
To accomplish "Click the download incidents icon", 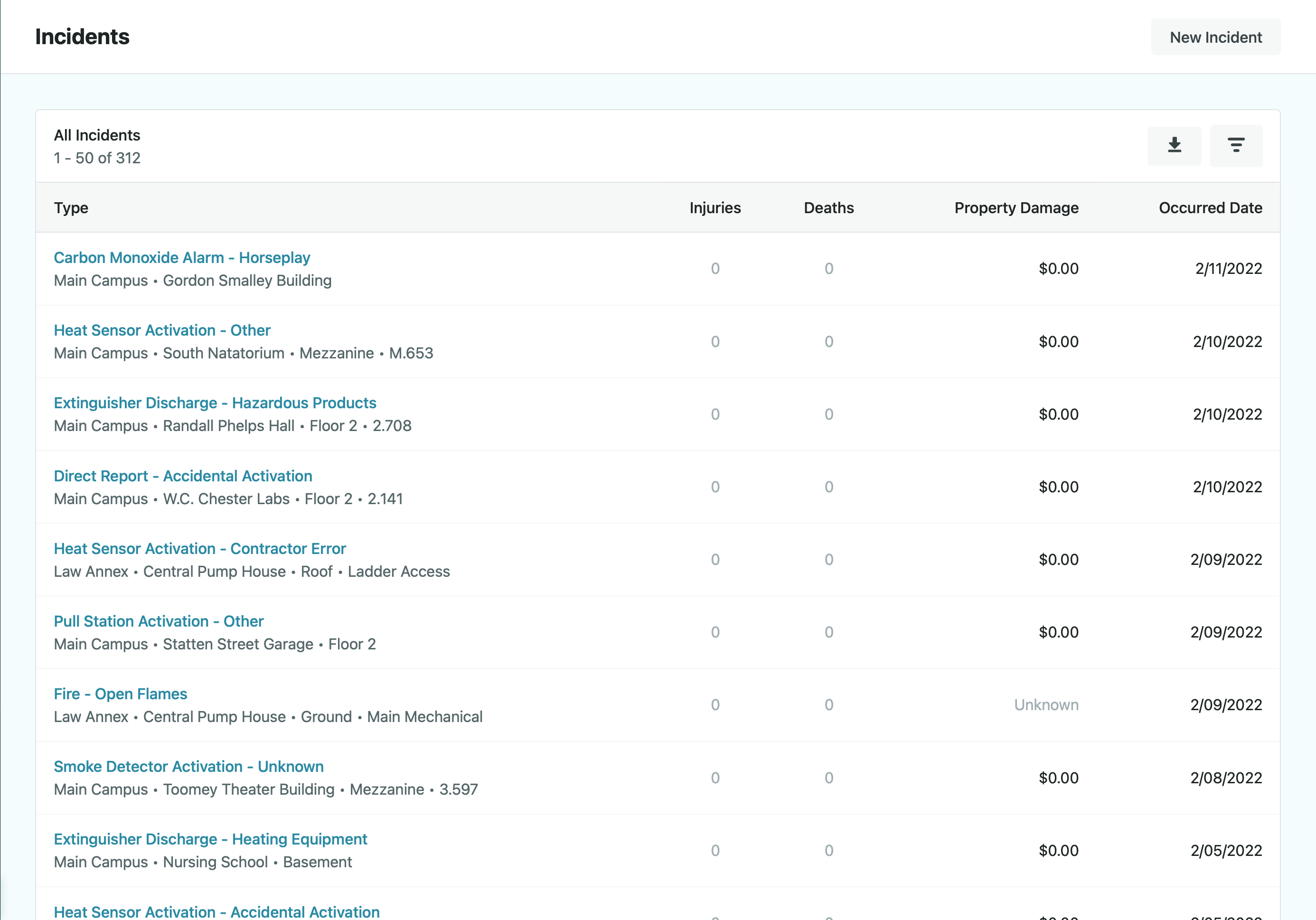I will 1174,146.
